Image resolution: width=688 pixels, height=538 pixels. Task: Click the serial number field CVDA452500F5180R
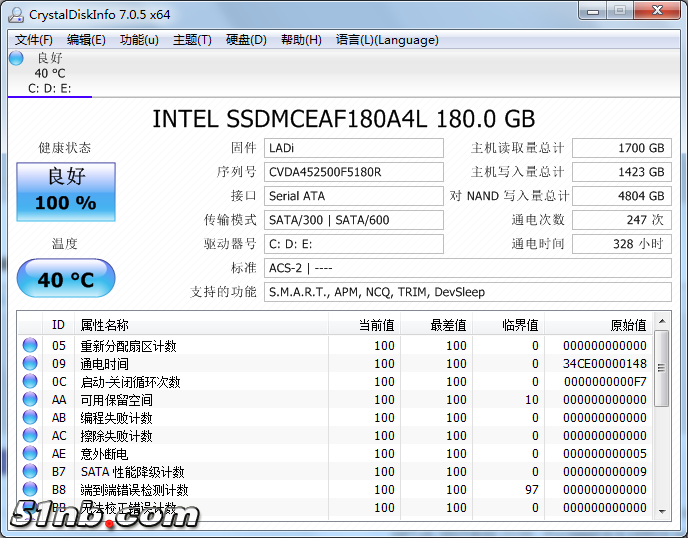[354, 172]
